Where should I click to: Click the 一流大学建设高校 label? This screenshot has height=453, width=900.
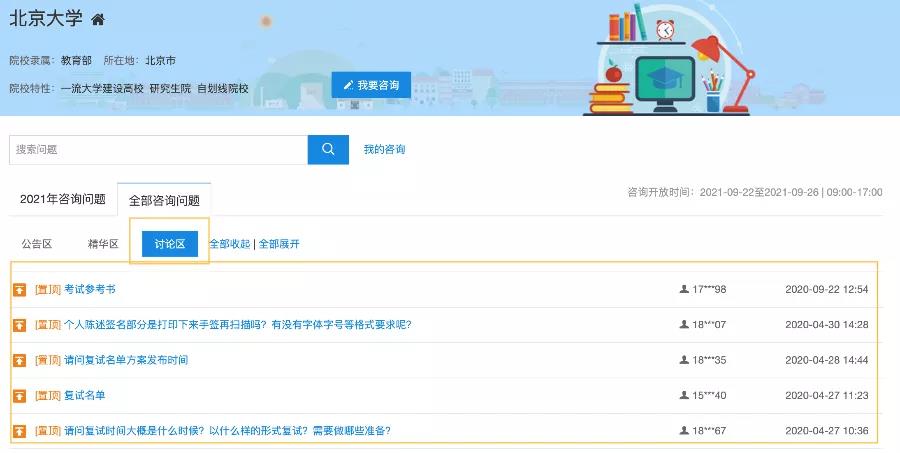(102, 88)
